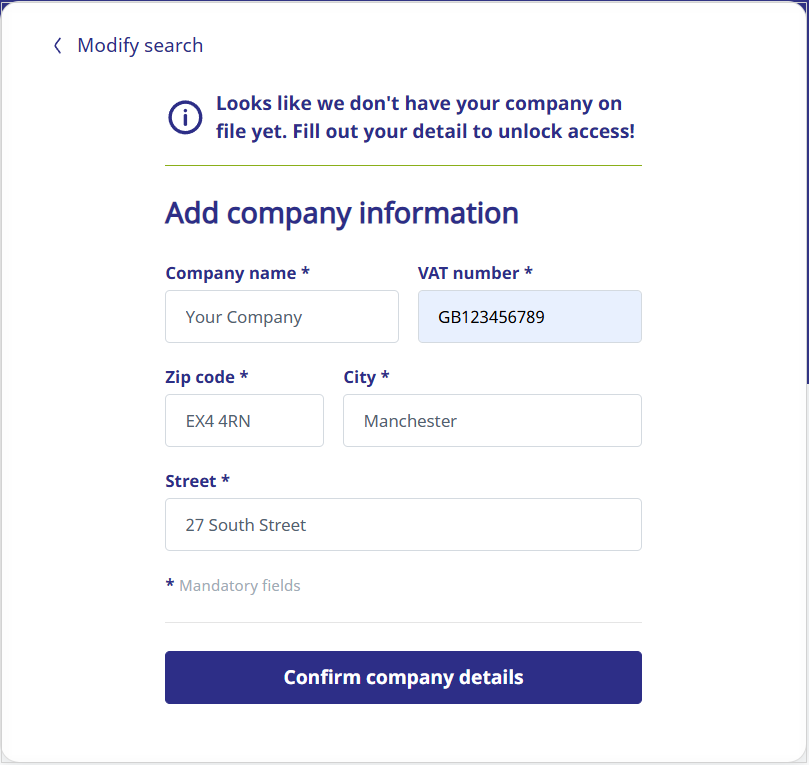The height and width of the screenshot is (765, 809).
Task: Focus the Company name input field
Action: pyautogui.click(x=281, y=317)
